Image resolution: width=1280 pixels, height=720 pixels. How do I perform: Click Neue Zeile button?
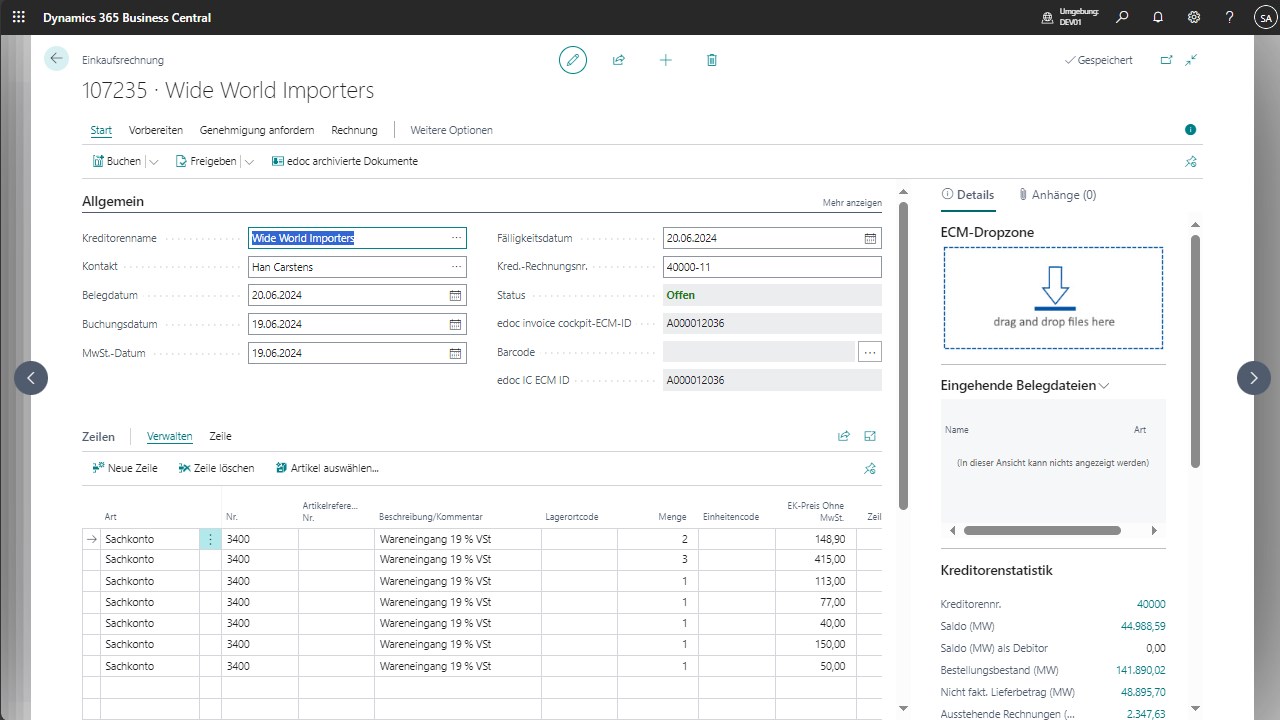pos(125,468)
